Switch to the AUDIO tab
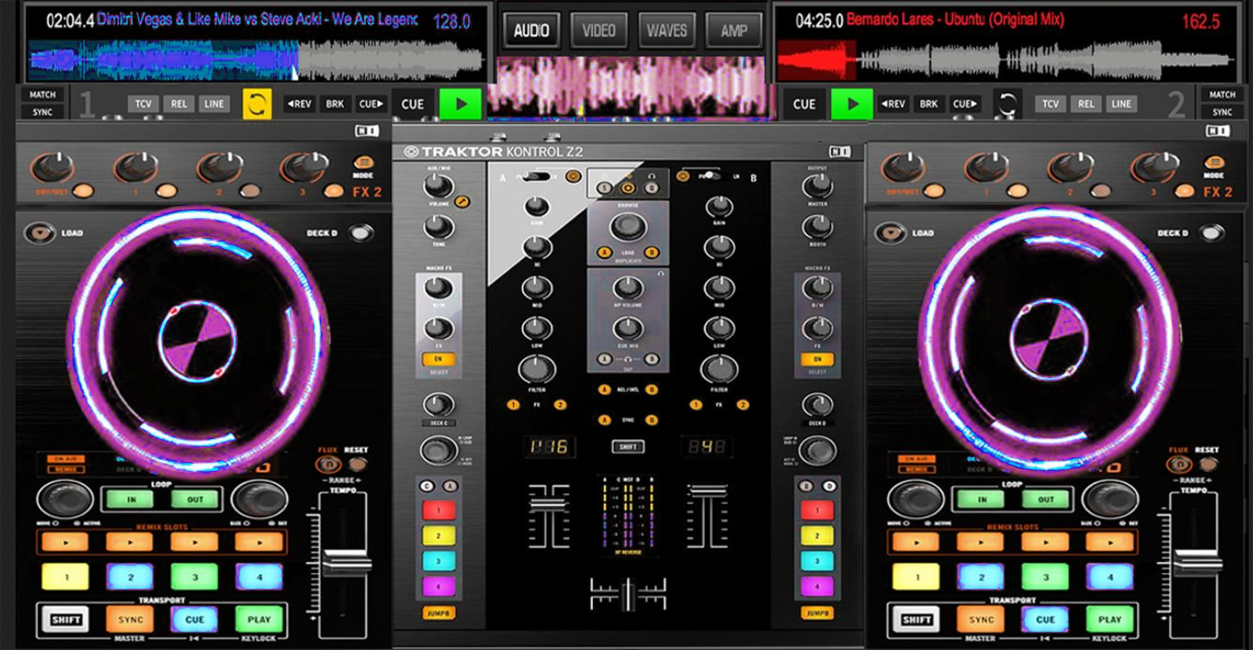This screenshot has height=650, width=1253. point(531,30)
